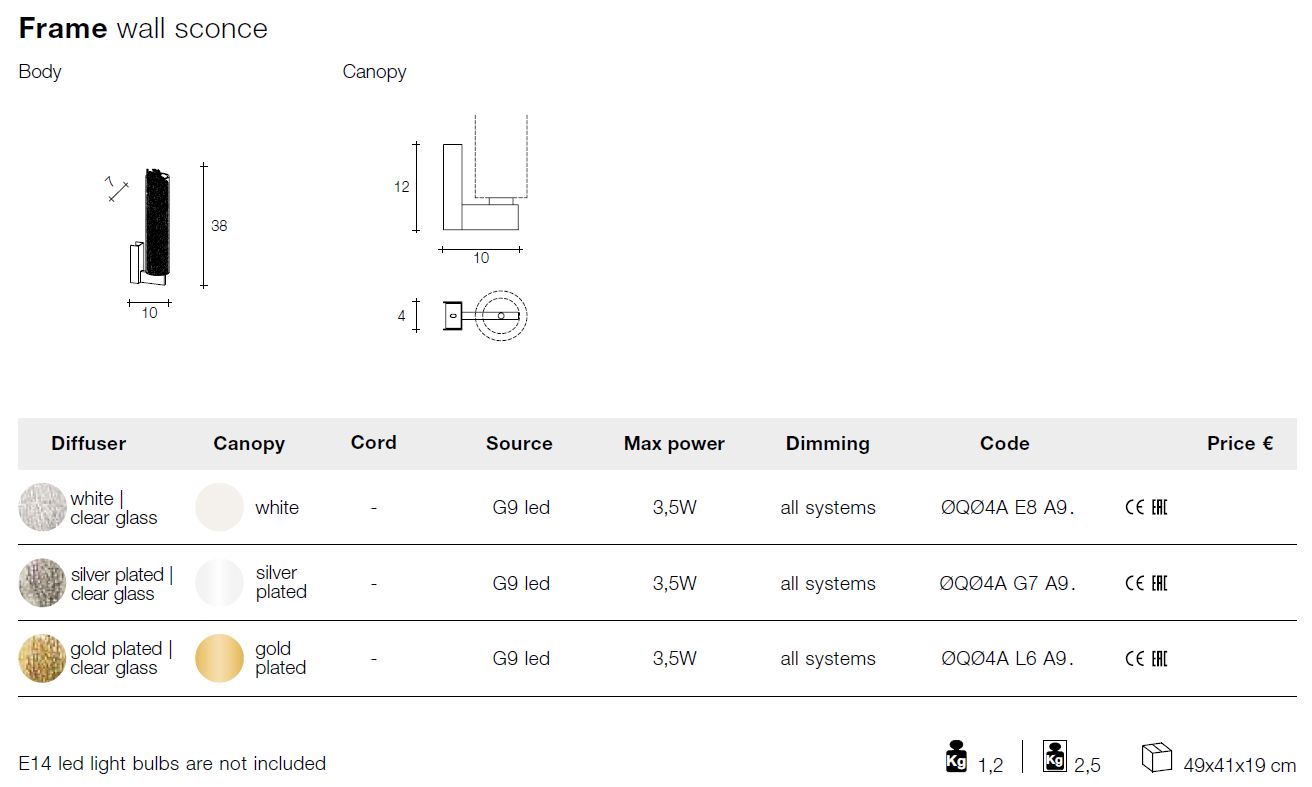Click the CE EAC mark in the white row

(x=1146, y=507)
